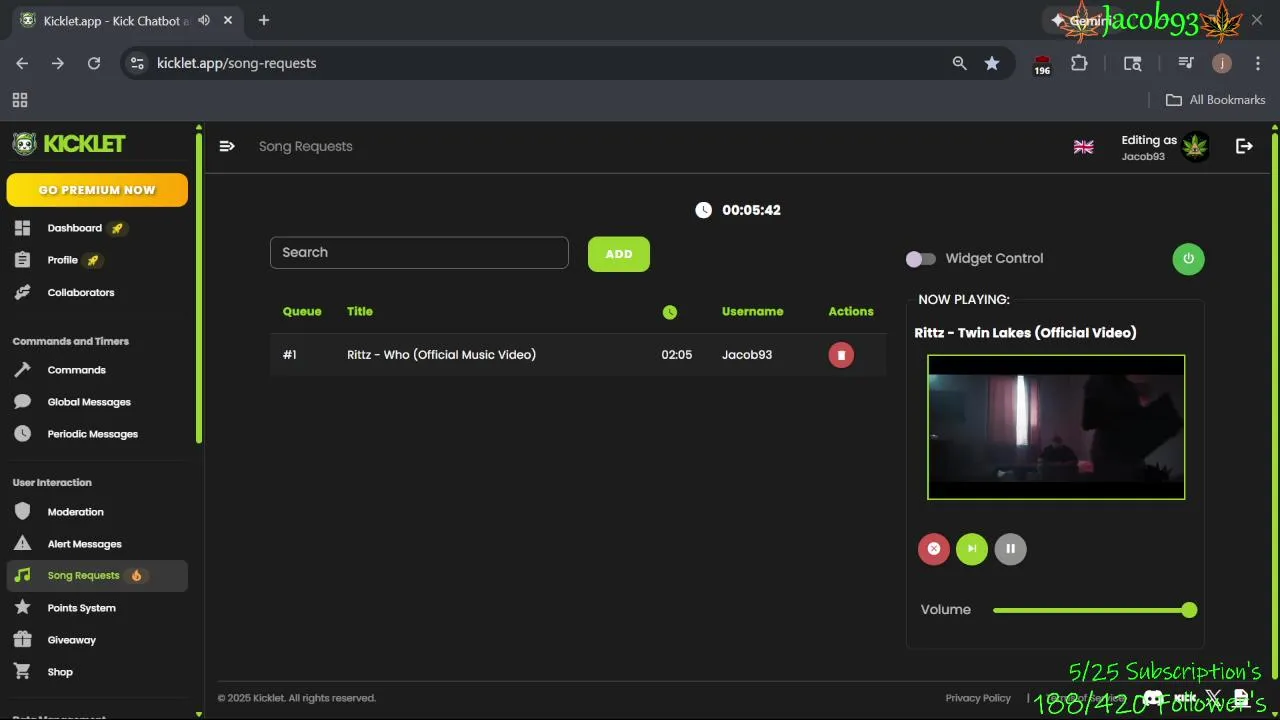Open Points System in the sidebar
This screenshot has height=720, width=1280.
81,608
